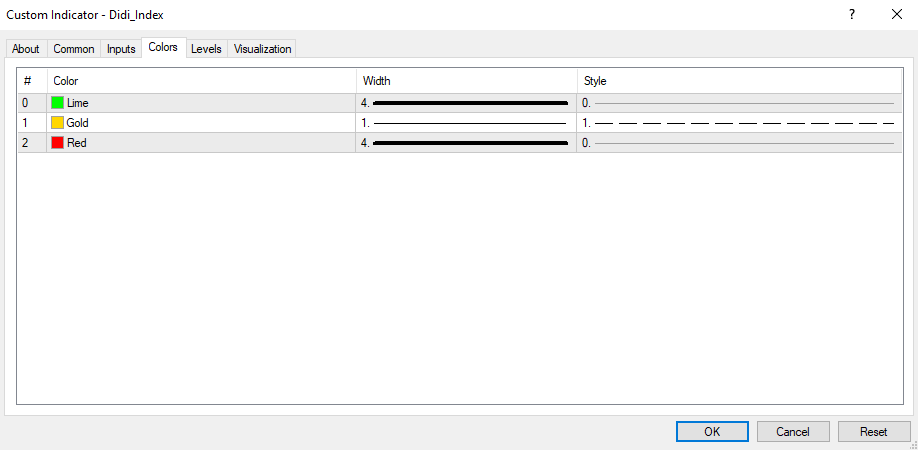Open the Visualization tab
Viewport: 918px width, 450px height.
[x=262, y=49]
